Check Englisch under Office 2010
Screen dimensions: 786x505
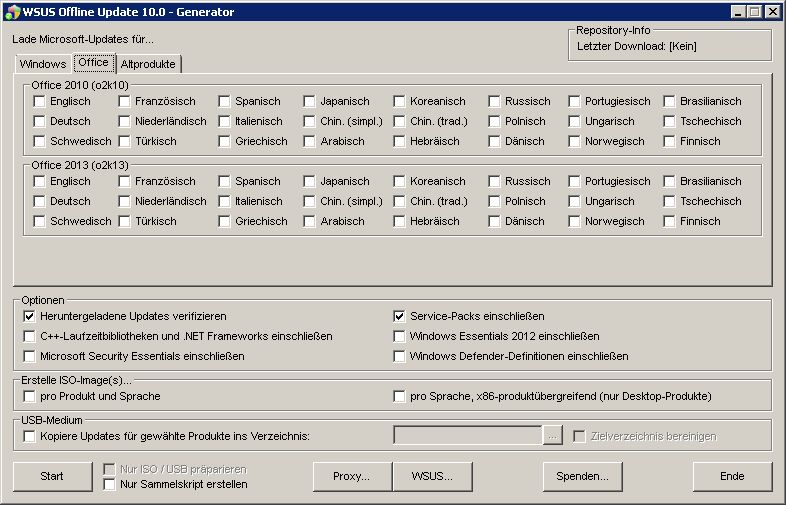39,101
